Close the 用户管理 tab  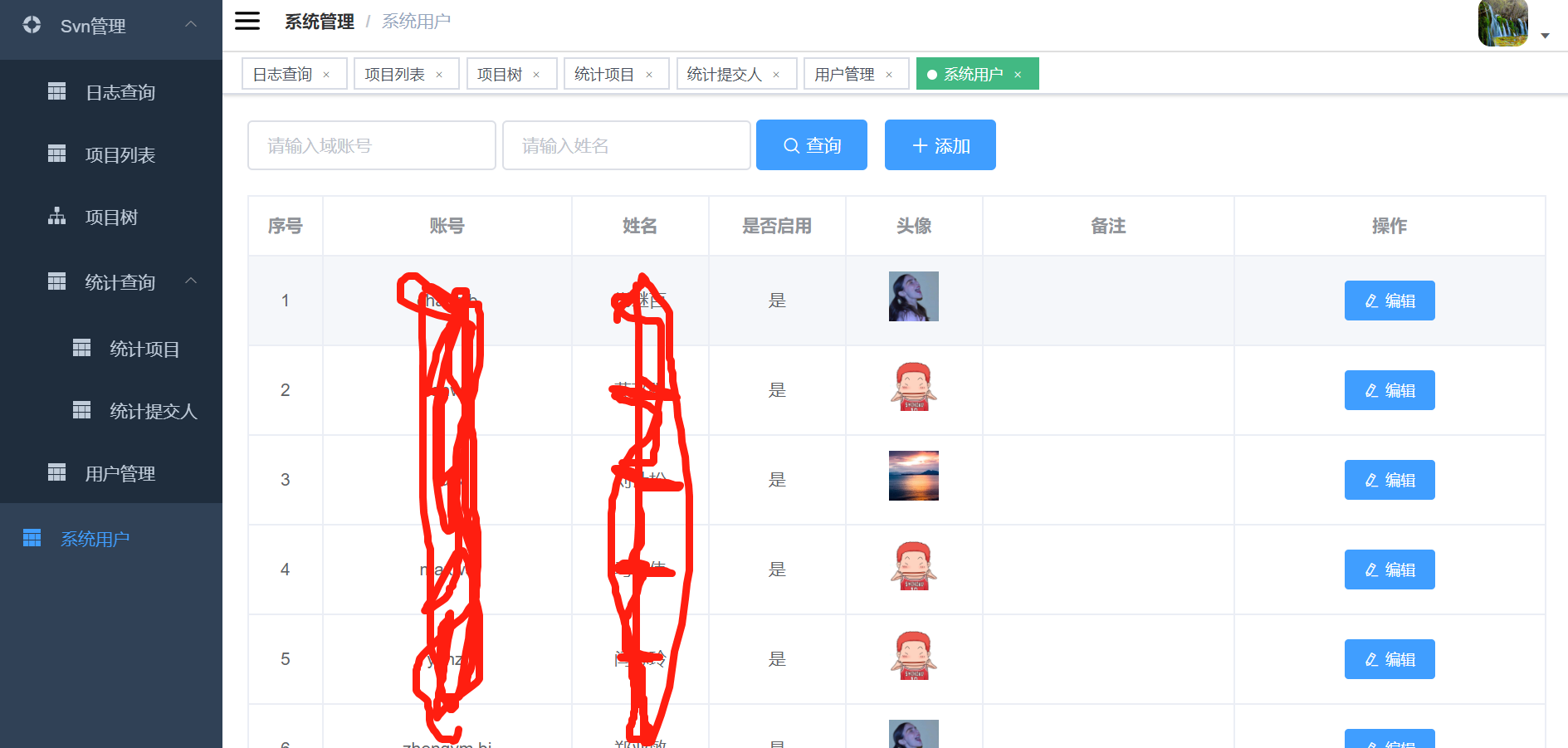click(889, 75)
